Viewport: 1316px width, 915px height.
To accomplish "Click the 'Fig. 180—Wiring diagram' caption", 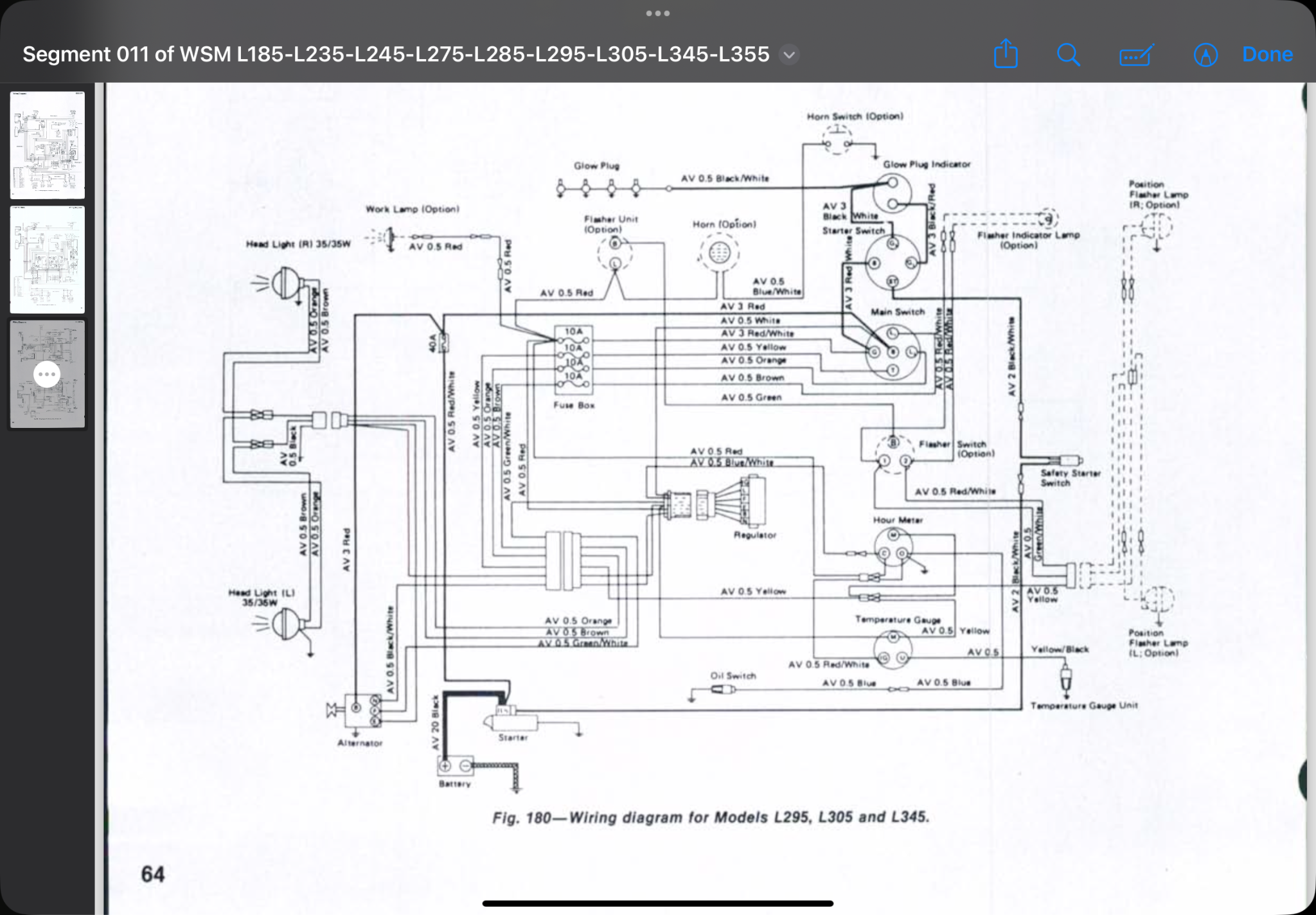I will (x=711, y=817).
